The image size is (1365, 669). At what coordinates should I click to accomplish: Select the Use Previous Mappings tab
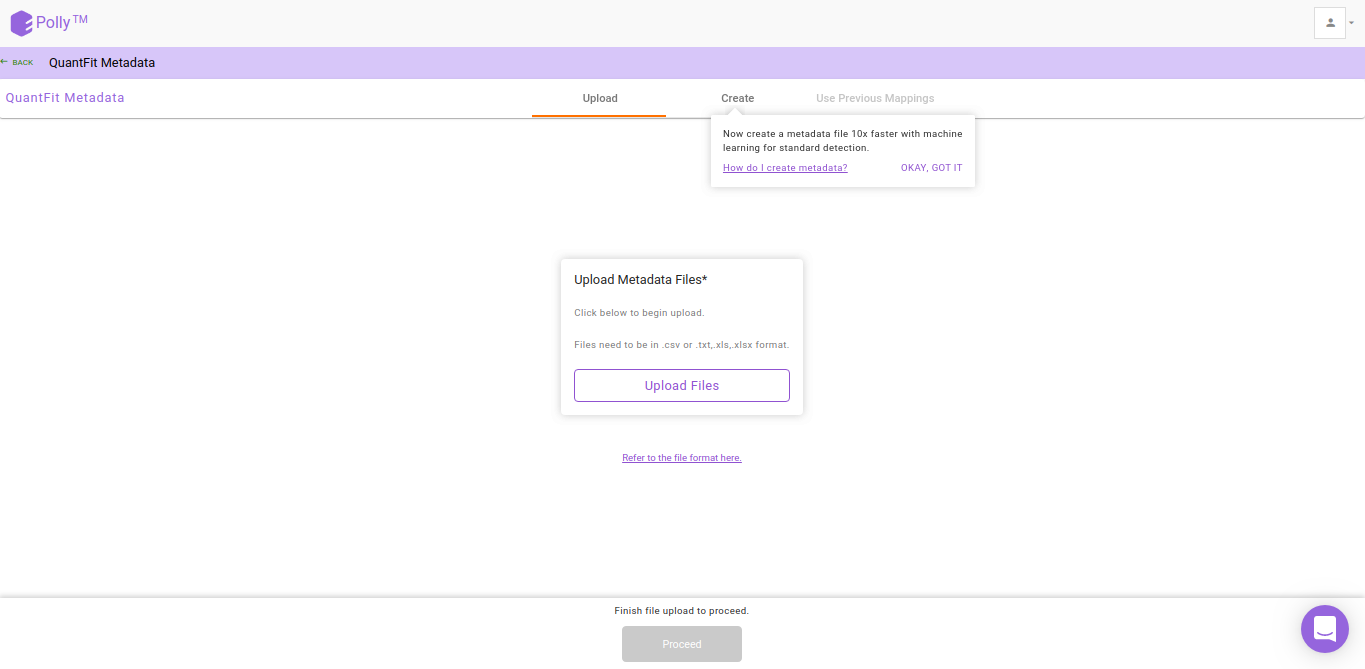click(x=875, y=98)
